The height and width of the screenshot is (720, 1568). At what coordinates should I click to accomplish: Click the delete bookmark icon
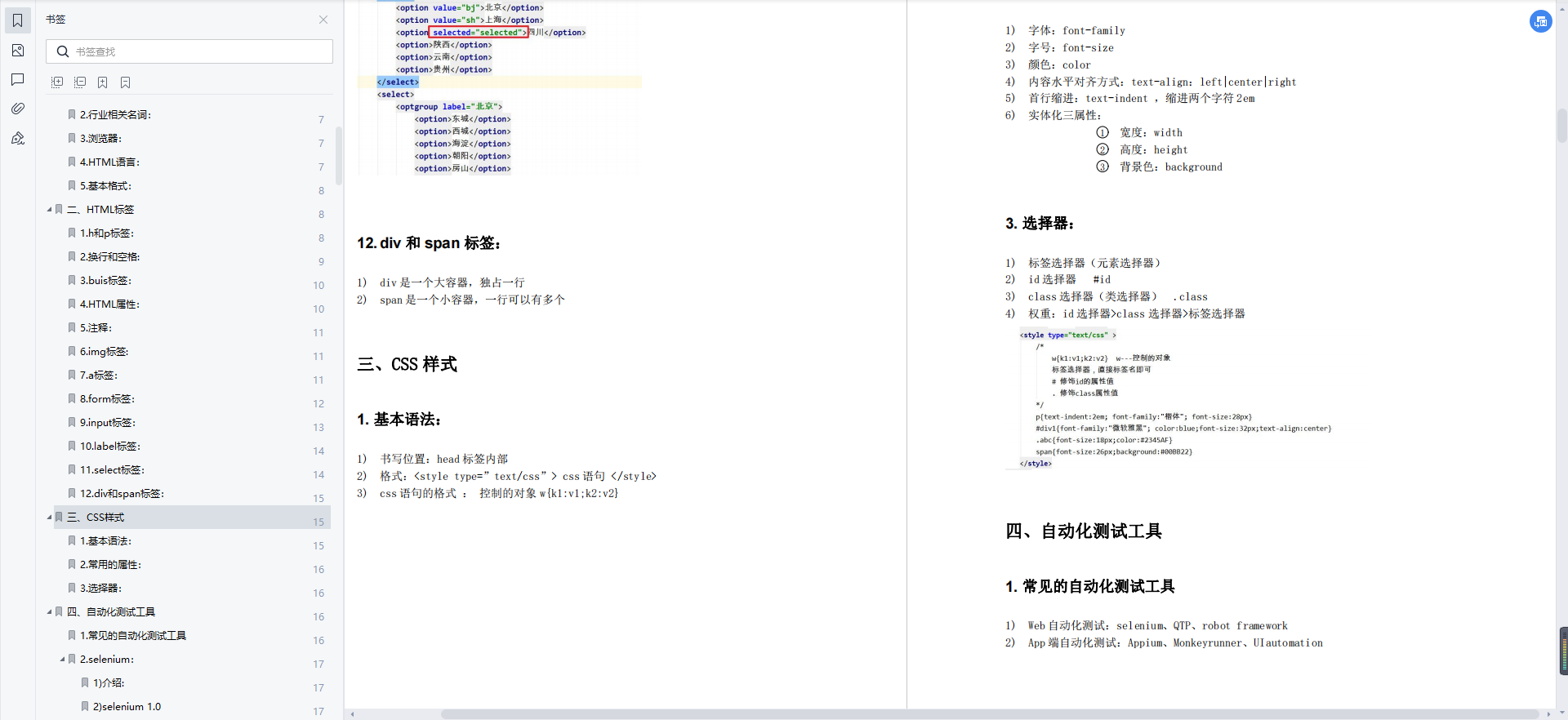click(x=126, y=82)
